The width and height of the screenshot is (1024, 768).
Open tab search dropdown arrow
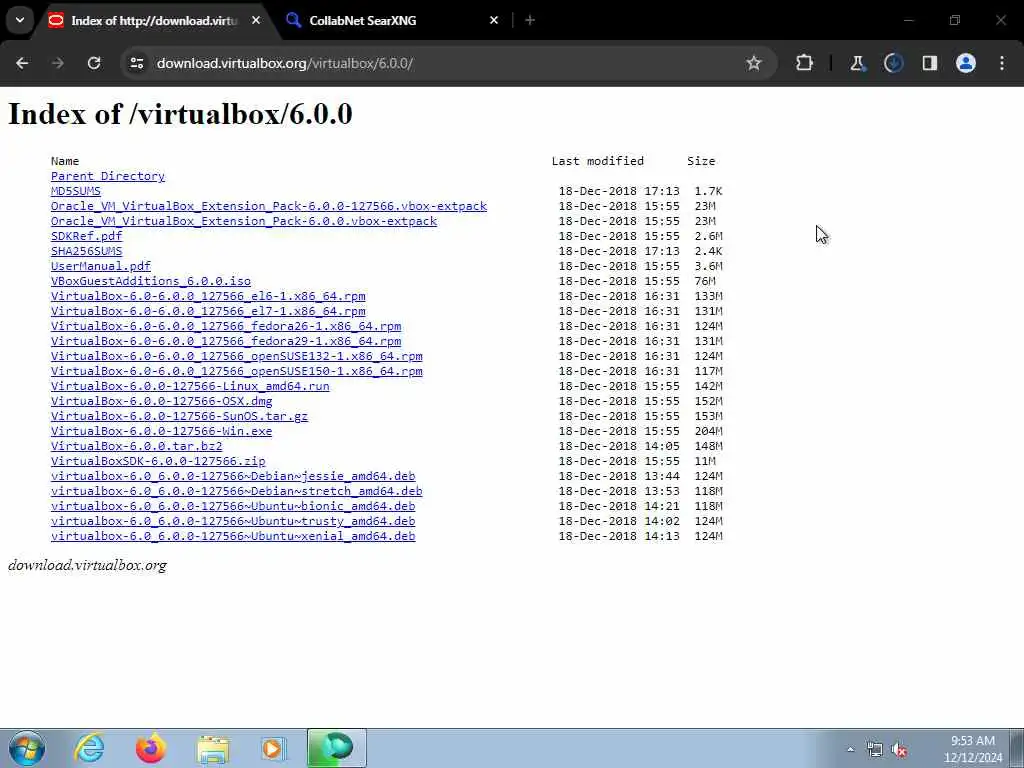(20, 20)
